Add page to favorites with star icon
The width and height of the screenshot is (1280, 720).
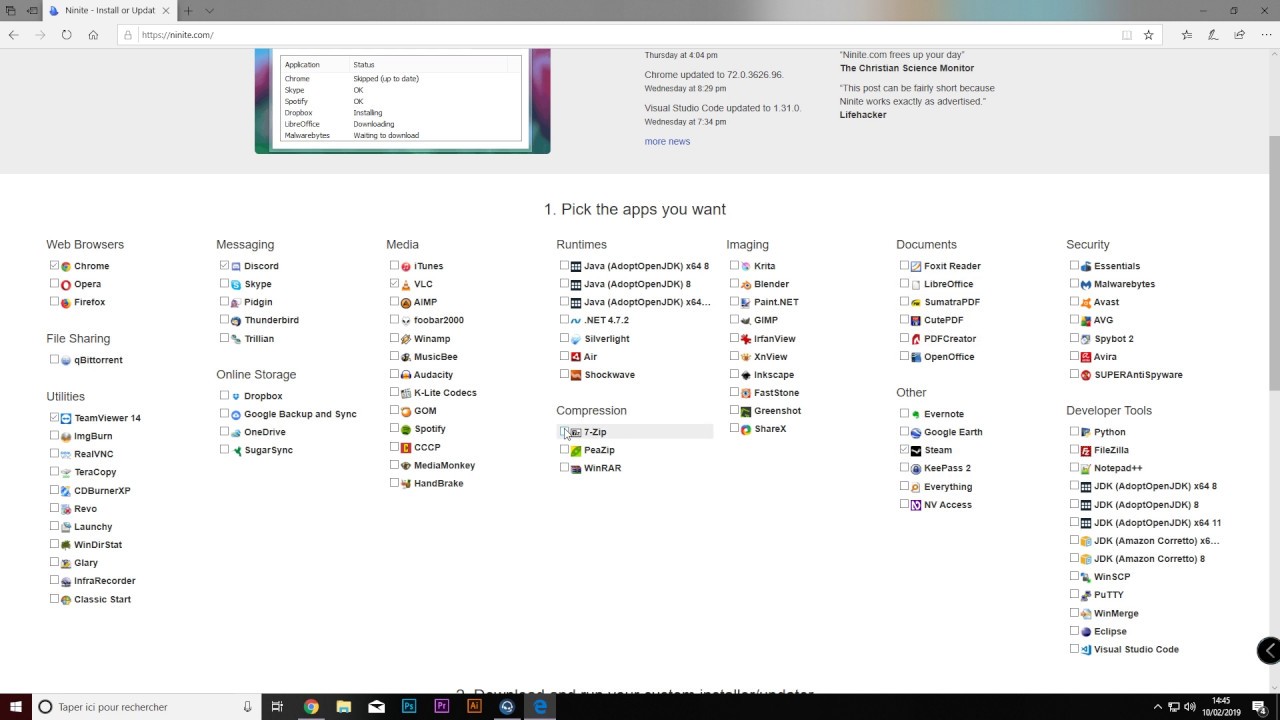point(1149,35)
